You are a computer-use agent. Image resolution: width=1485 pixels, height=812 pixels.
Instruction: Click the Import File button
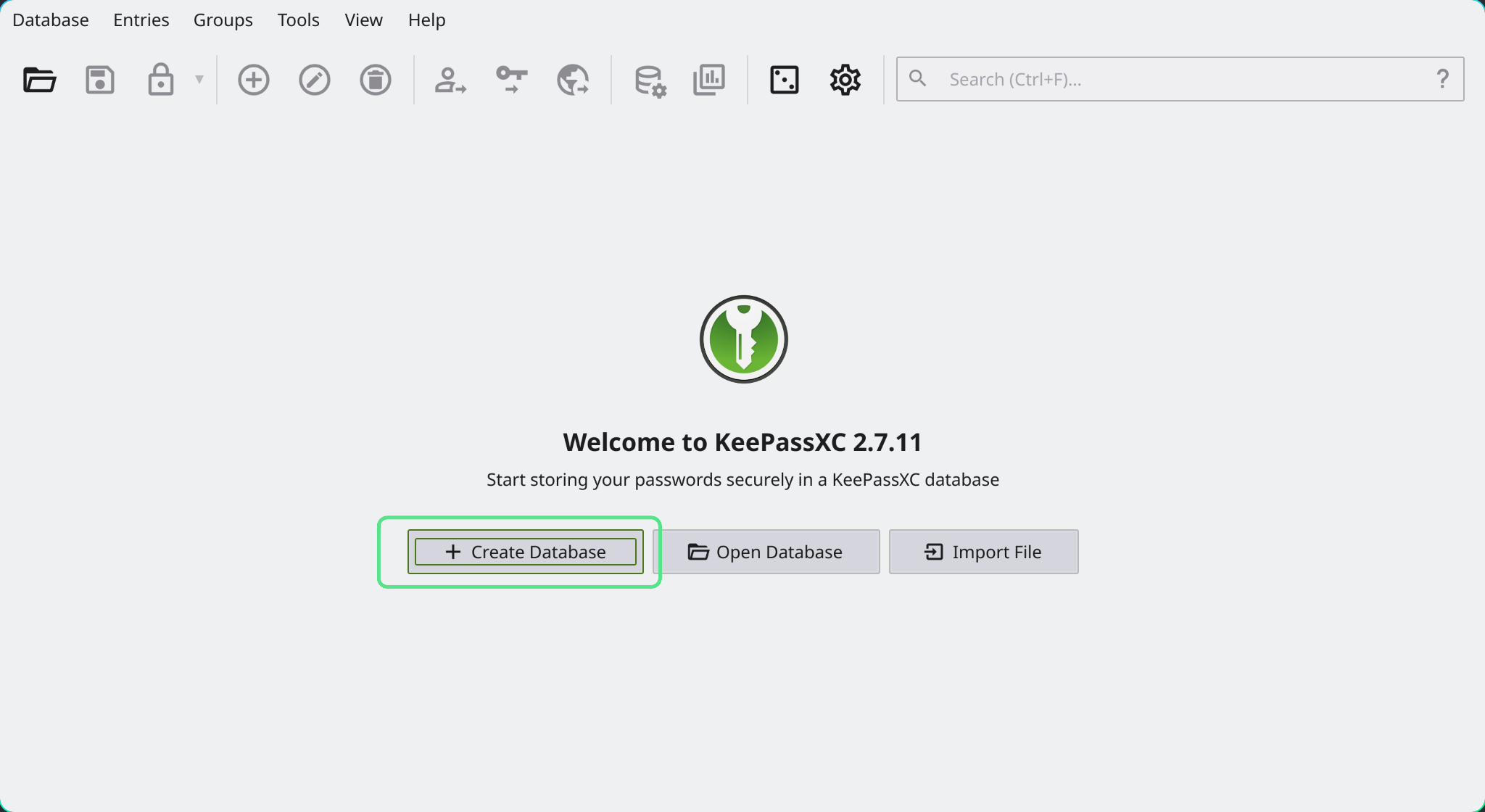983,552
